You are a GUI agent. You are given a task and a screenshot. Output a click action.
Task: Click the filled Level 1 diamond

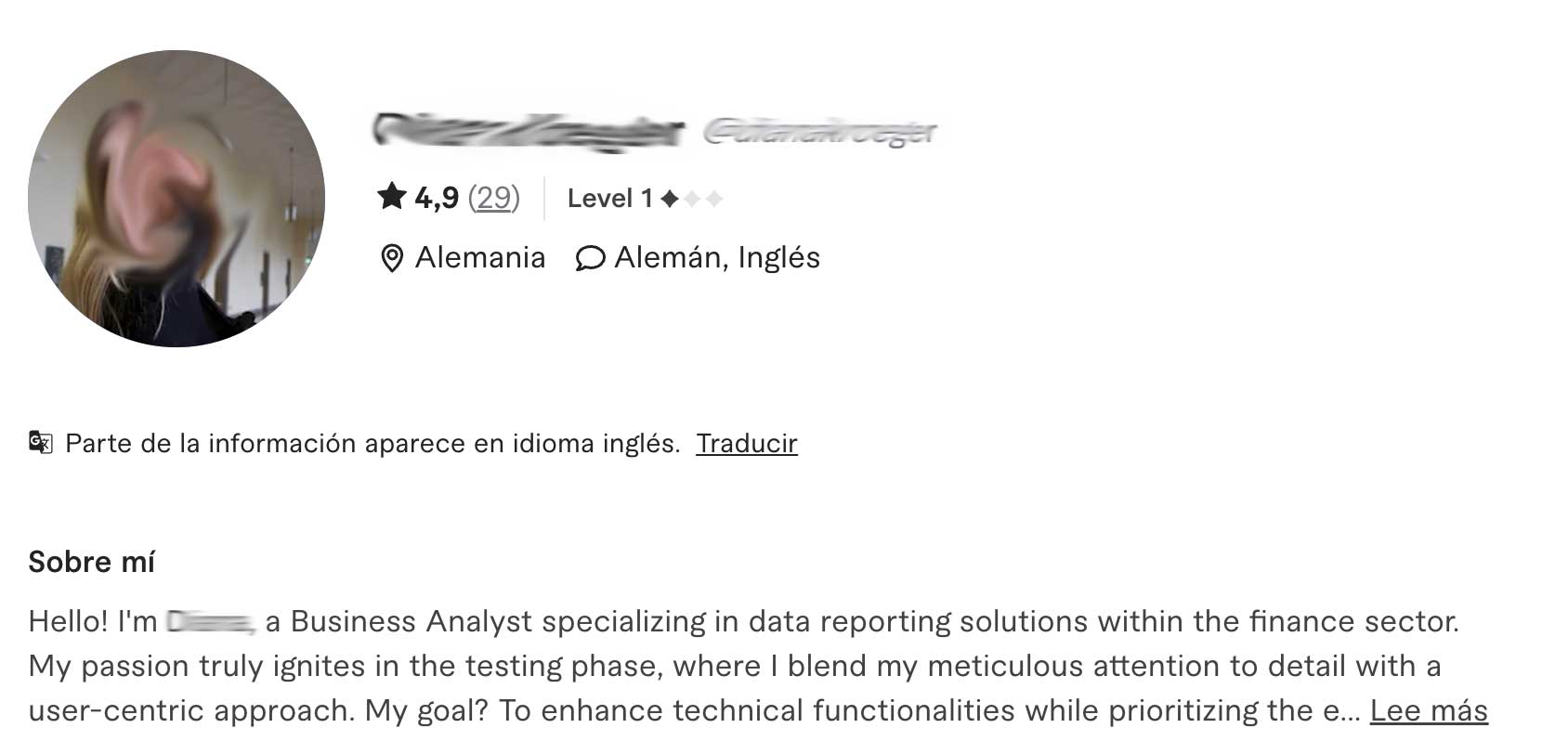[670, 199]
